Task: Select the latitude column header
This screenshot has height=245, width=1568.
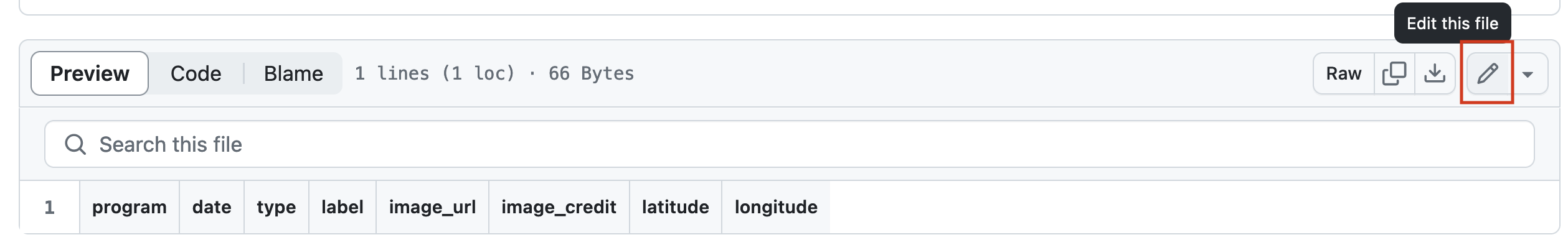Action: [676, 207]
